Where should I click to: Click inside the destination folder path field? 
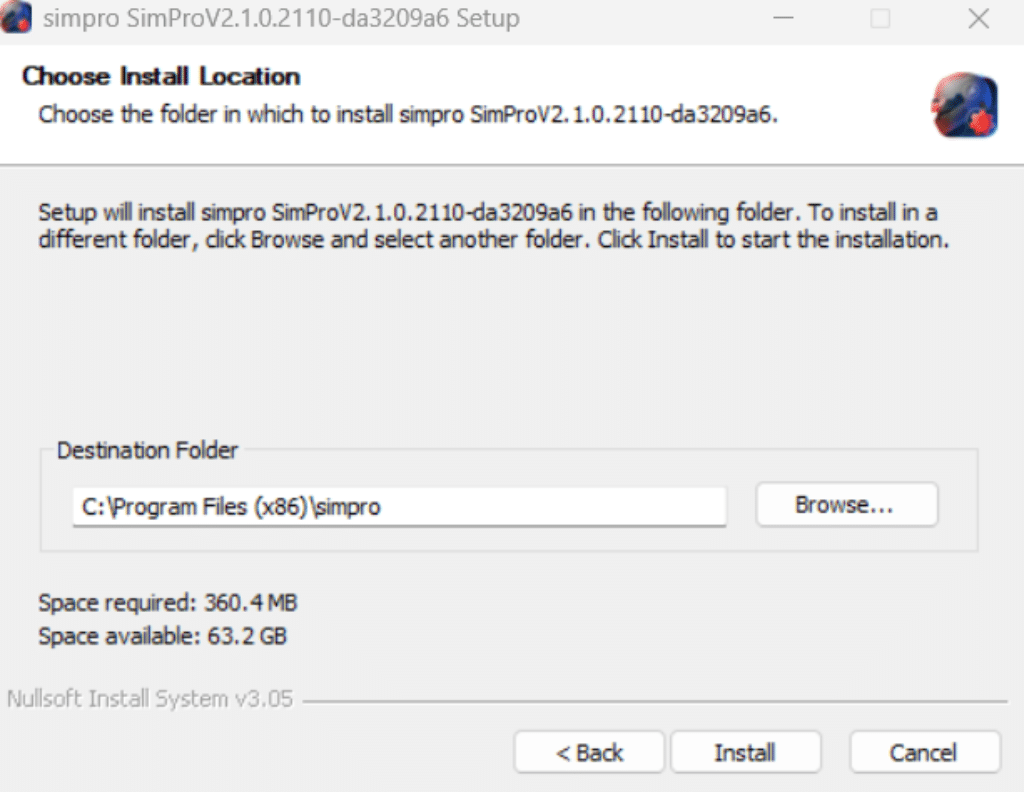click(x=400, y=506)
